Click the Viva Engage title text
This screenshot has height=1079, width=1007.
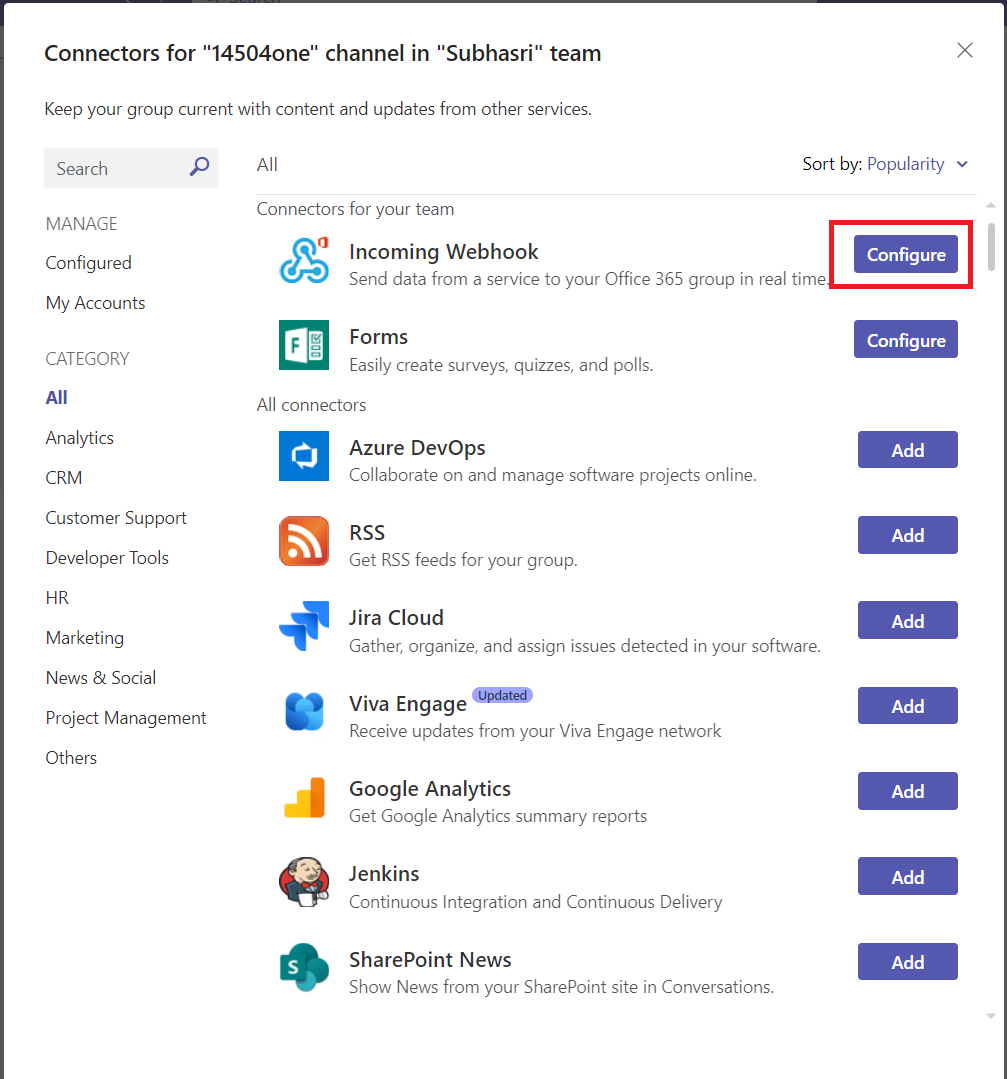(x=407, y=704)
